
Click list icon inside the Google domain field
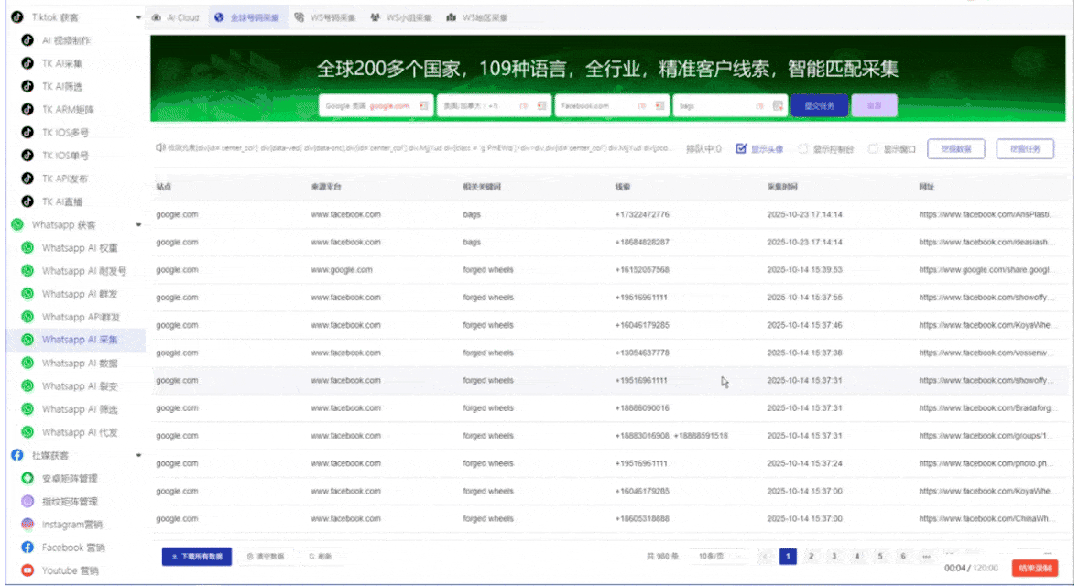[x=424, y=106]
